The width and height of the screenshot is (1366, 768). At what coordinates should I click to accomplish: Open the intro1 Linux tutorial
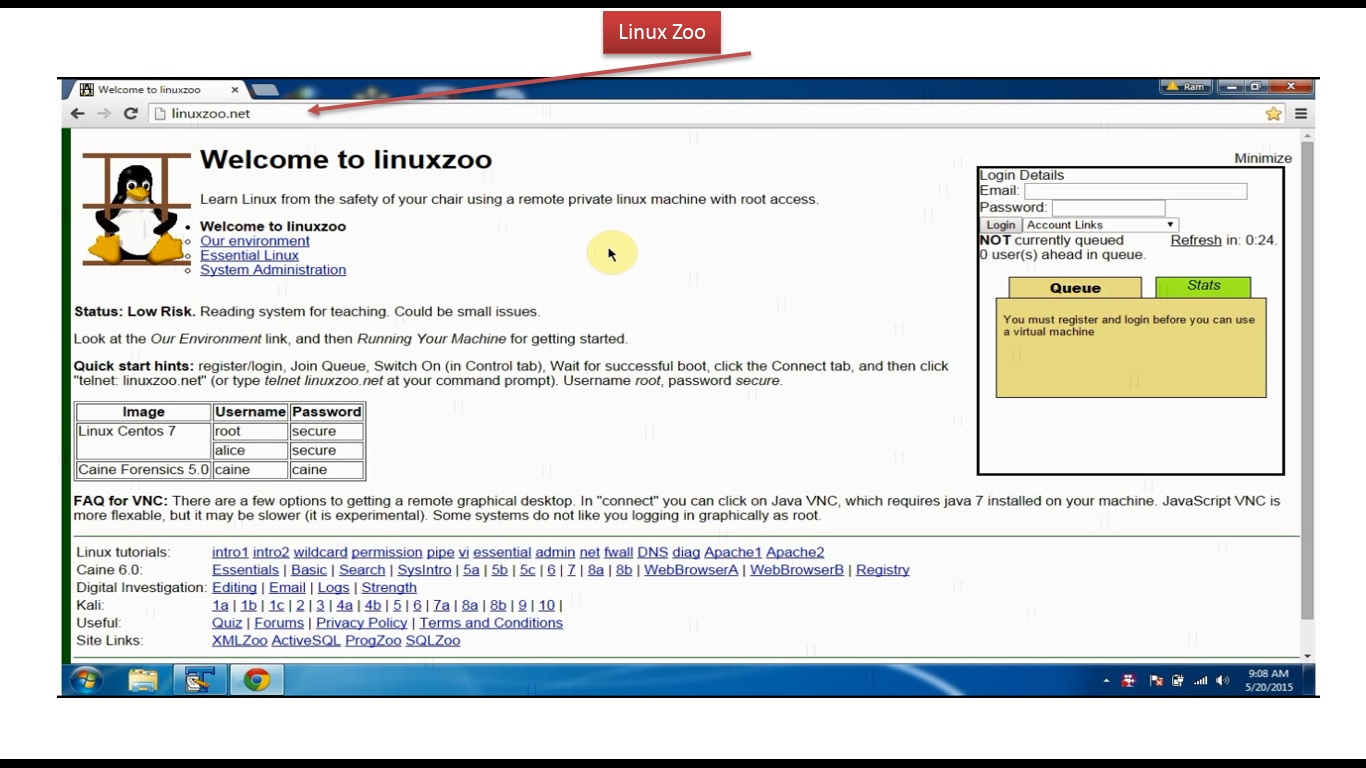(230, 552)
